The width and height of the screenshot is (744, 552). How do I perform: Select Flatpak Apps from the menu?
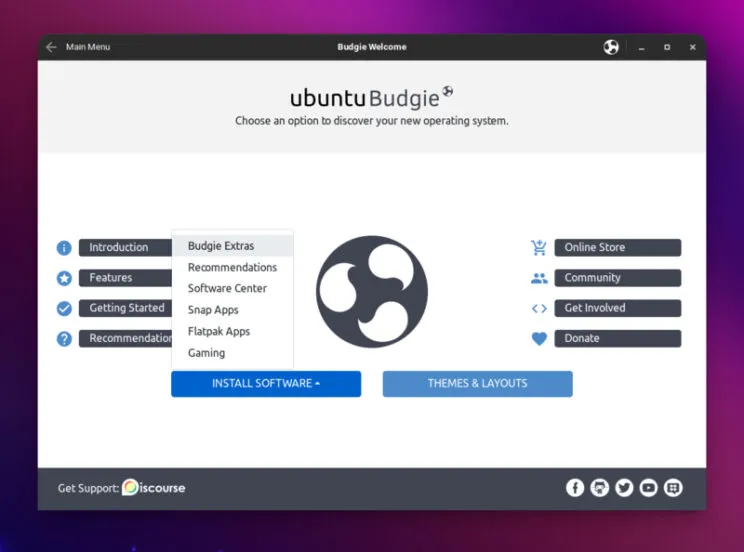point(219,331)
